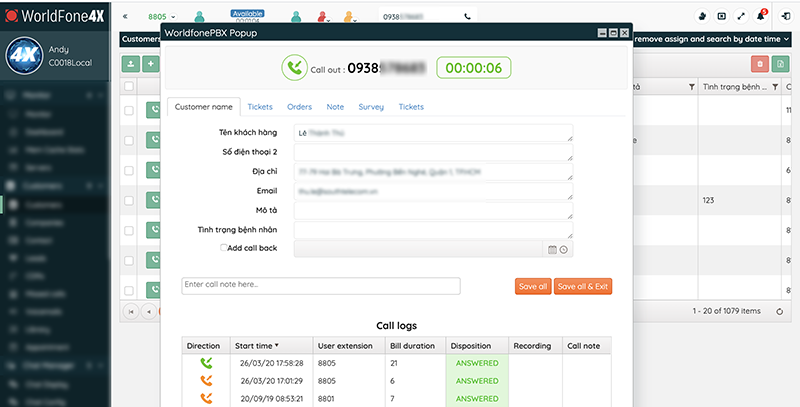Image resolution: width=800 pixels, height=407 pixels.
Task: Toggle fullscreen with the expand arrows icon
Action: pos(741,16)
